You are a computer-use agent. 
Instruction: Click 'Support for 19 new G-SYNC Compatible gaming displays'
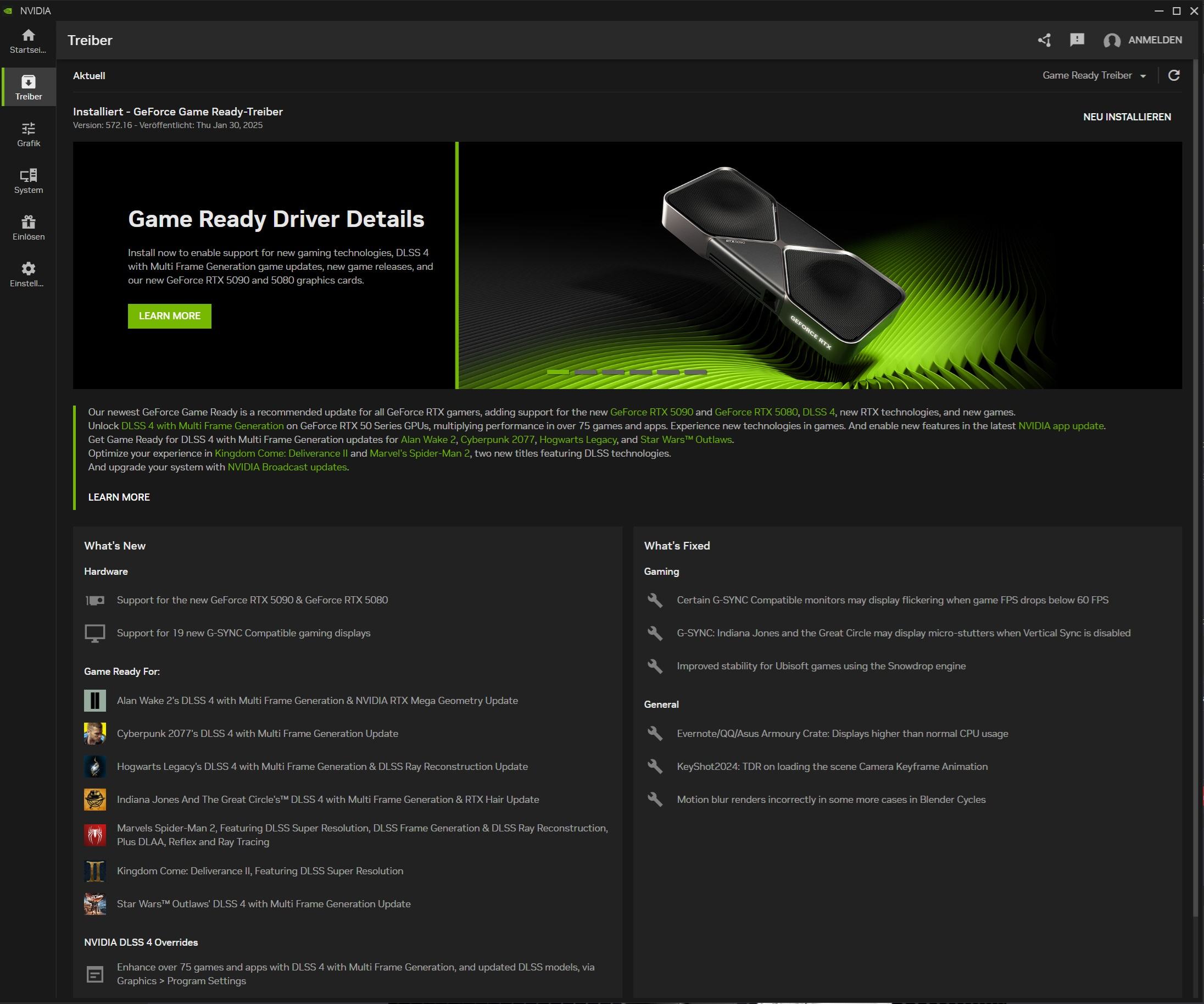tap(244, 634)
